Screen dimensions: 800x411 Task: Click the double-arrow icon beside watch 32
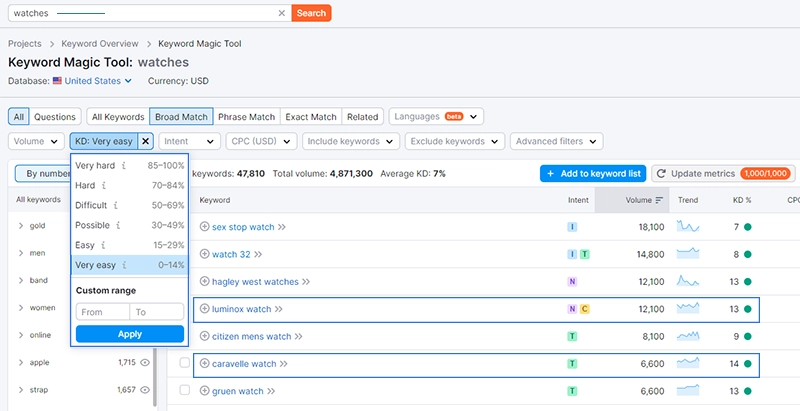(x=257, y=254)
